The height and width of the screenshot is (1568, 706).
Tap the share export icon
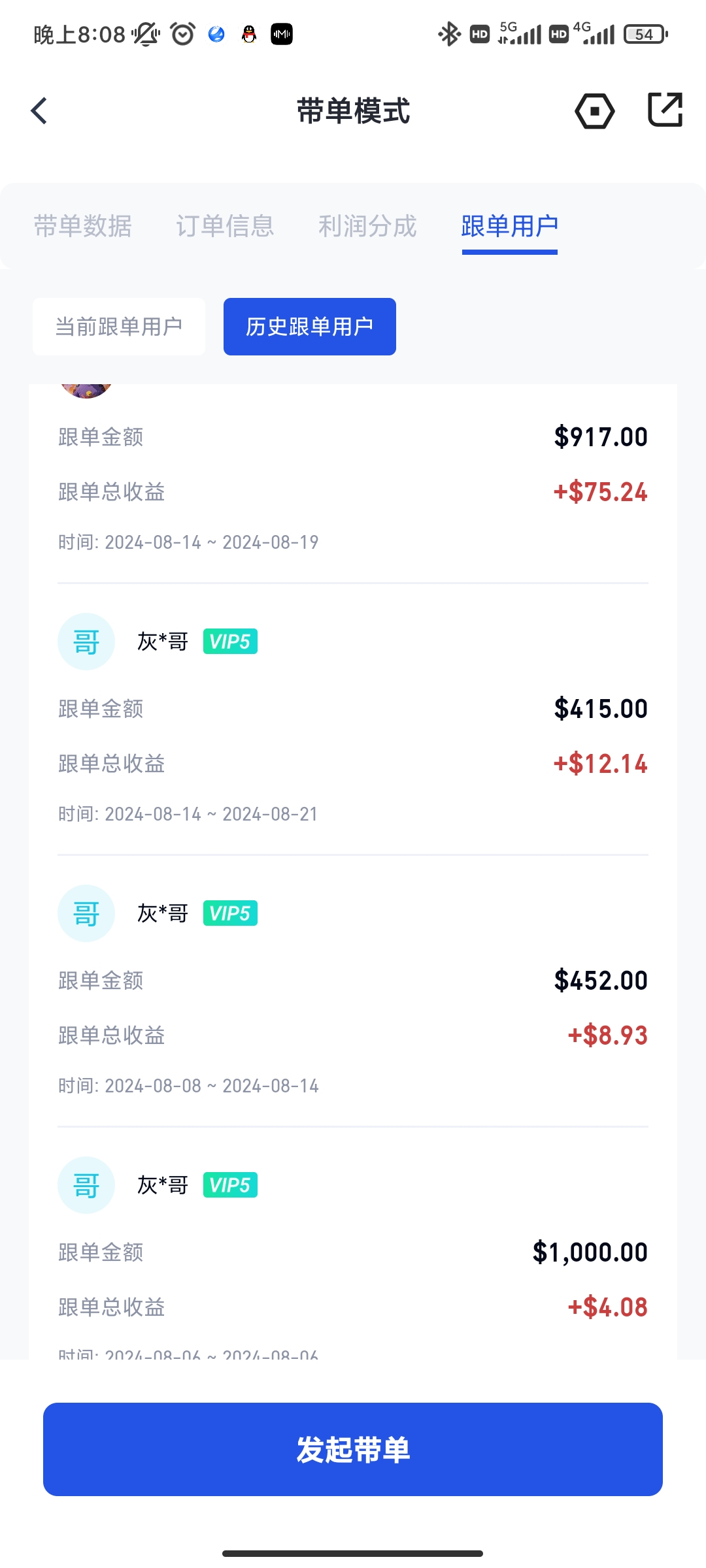point(665,109)
